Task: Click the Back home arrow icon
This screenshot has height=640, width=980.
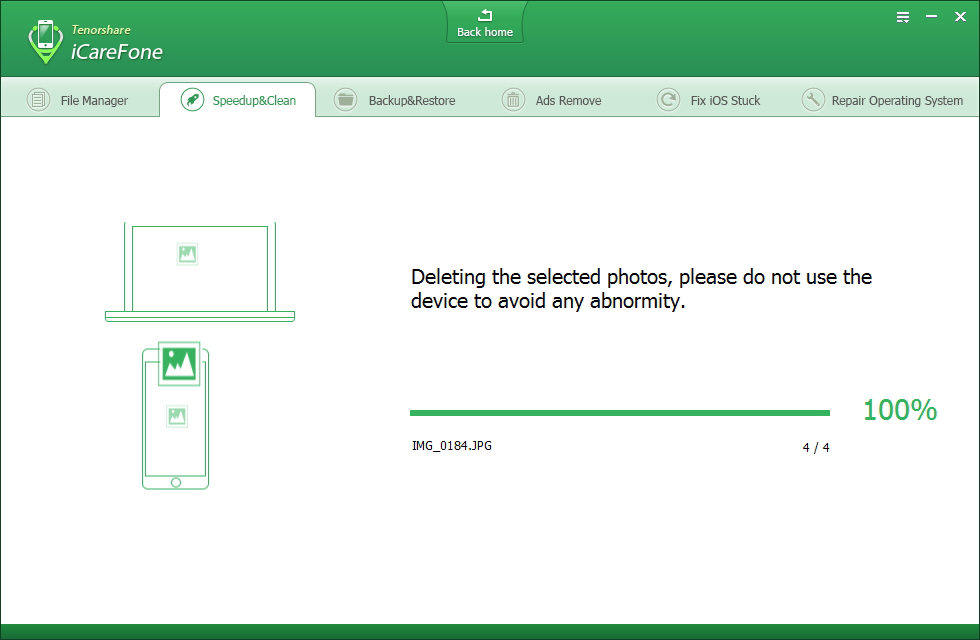Action: (x=485, y=15)
